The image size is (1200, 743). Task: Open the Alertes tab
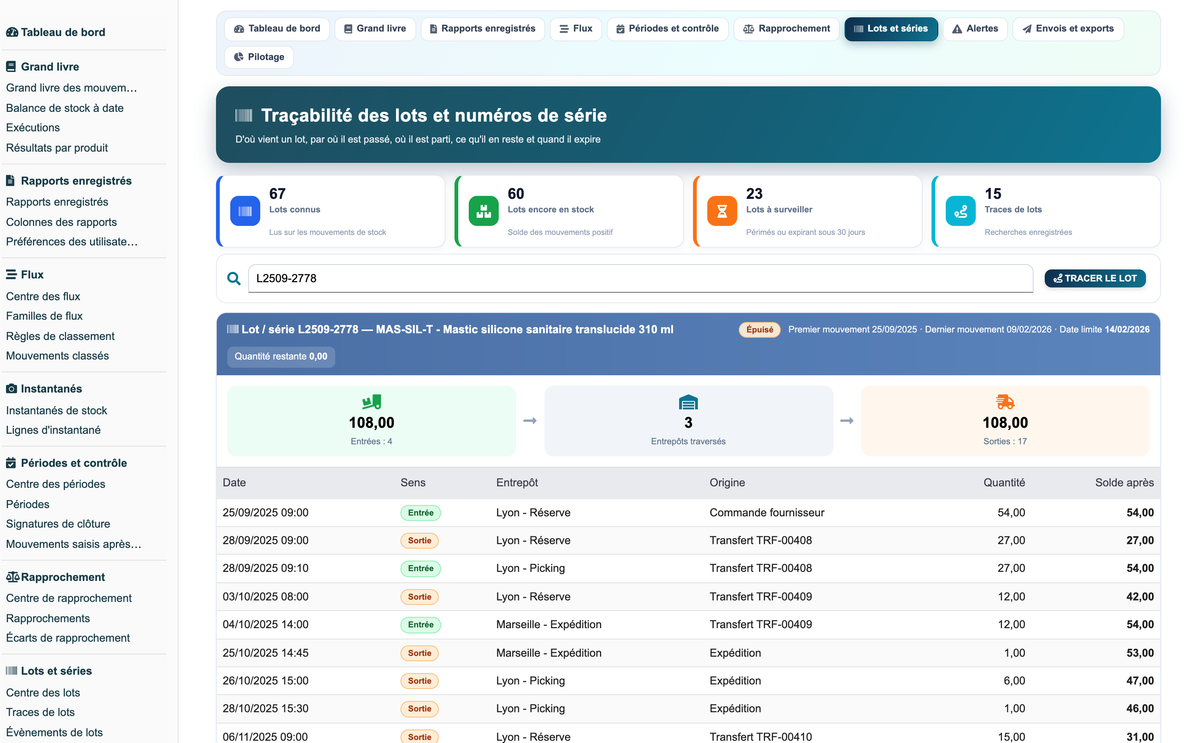(975, 29)
